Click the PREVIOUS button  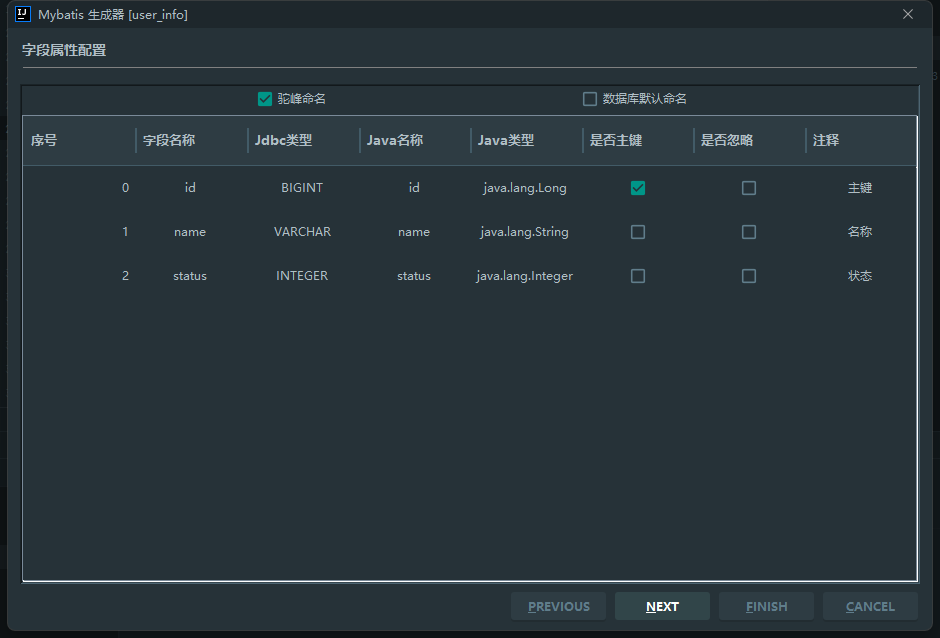click(558, 606)
